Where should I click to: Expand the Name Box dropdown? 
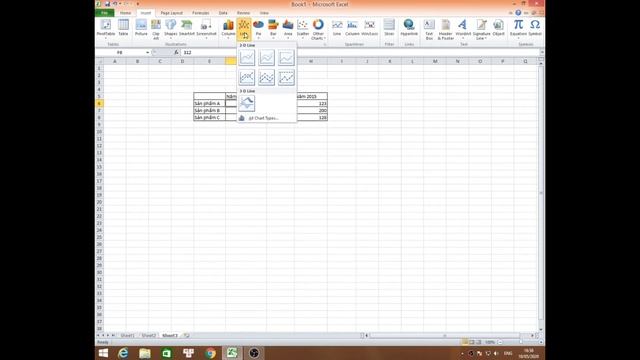(147, 53)
